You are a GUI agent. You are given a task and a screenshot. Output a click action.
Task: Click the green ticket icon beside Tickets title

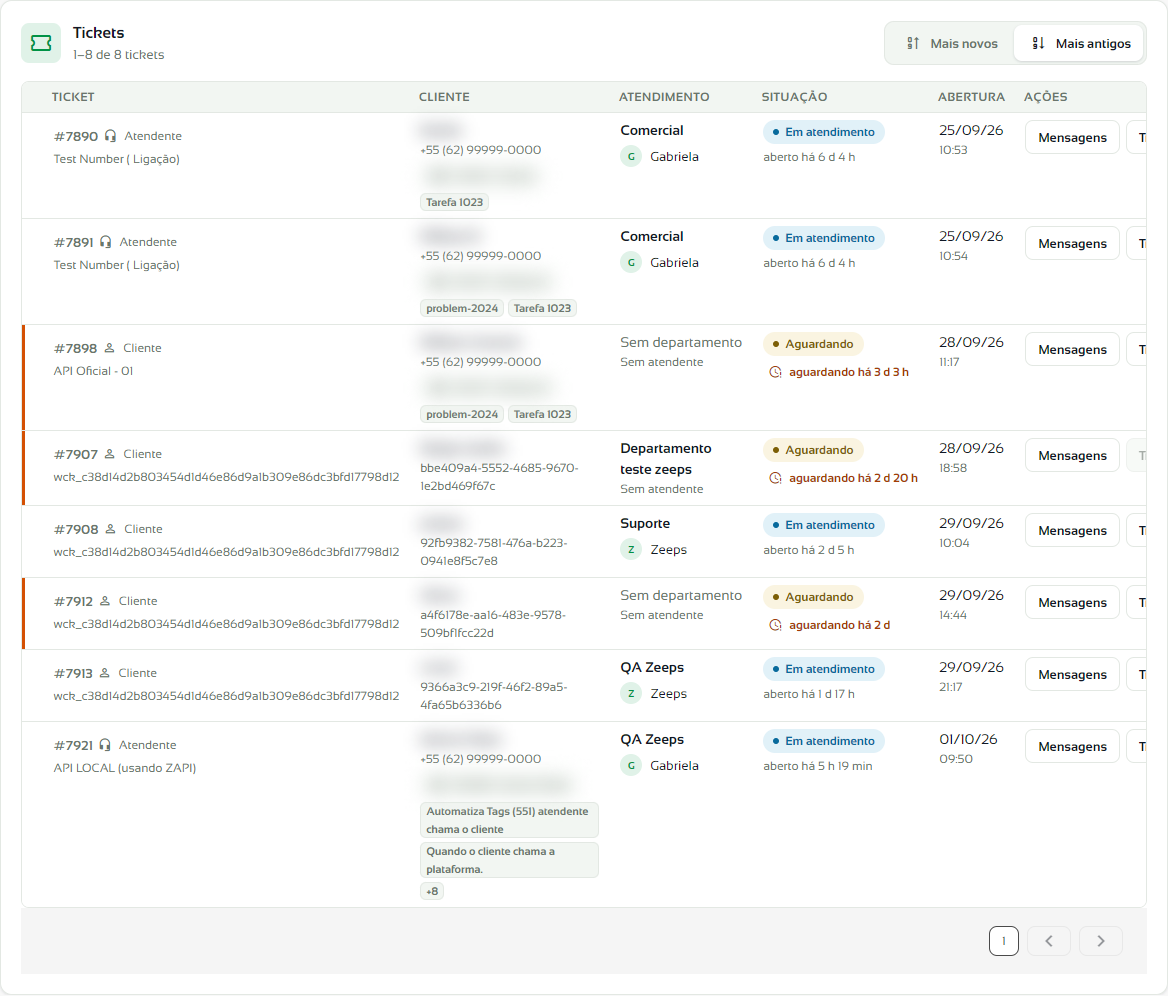tap(41, 43)
